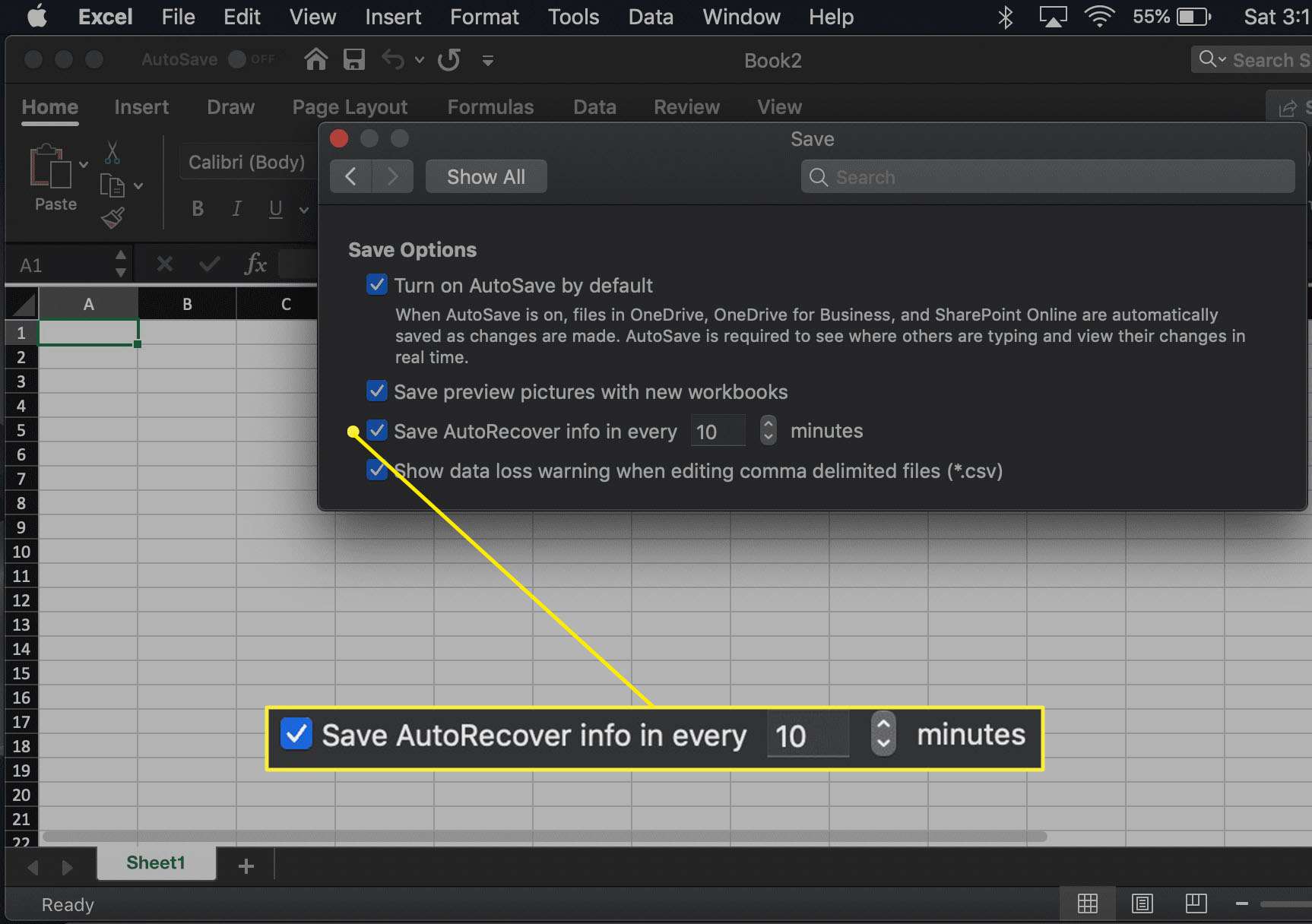
Task: Switch to Normal view icon
Action: point(1088,903)
